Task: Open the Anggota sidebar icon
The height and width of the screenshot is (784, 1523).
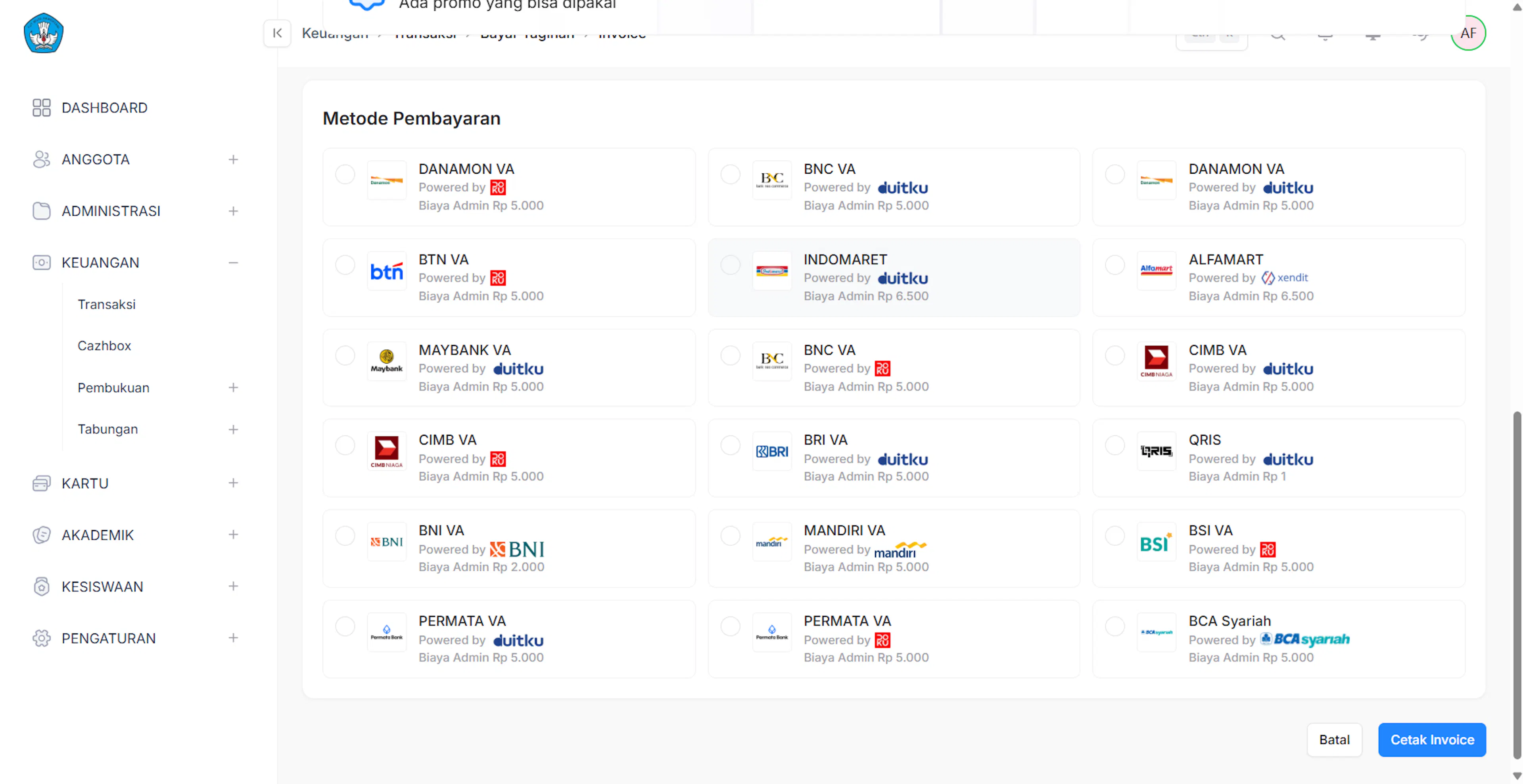Action: 41,160
